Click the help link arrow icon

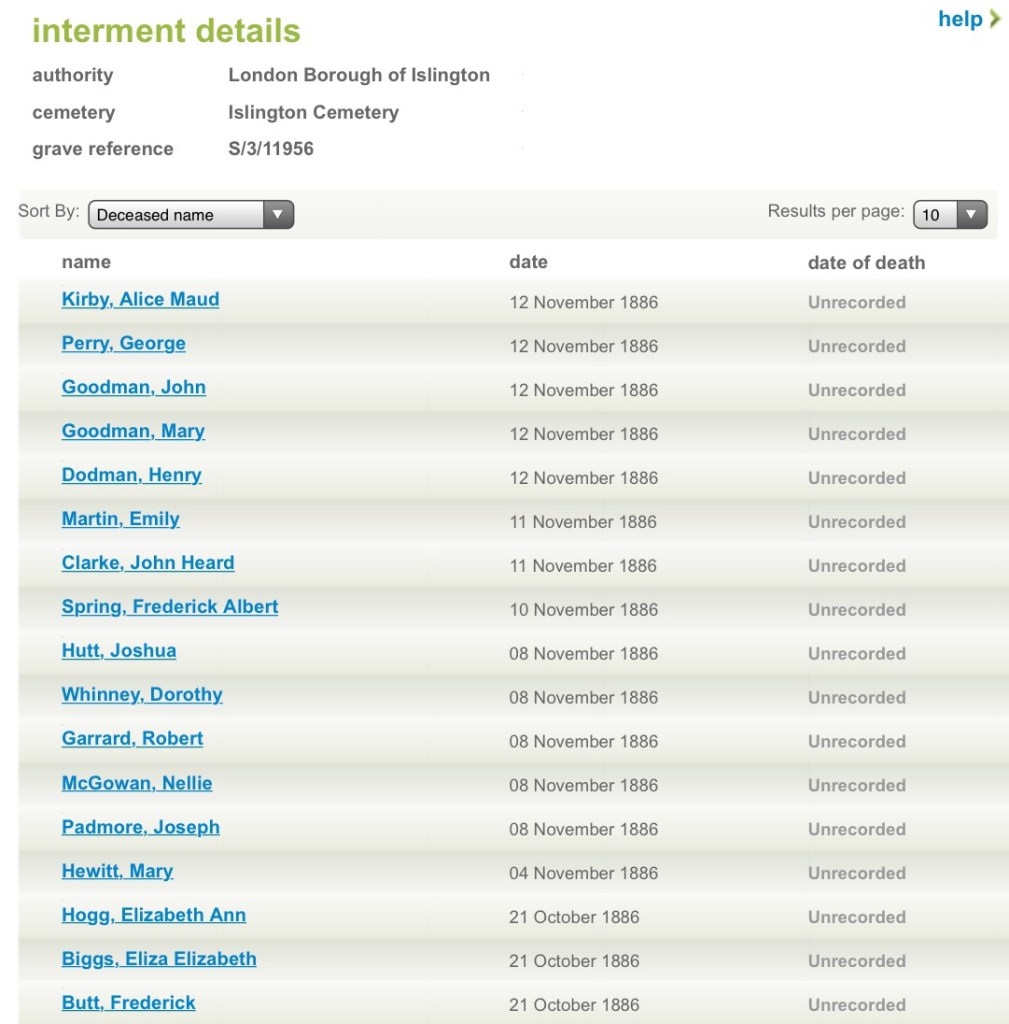(994, 19)
